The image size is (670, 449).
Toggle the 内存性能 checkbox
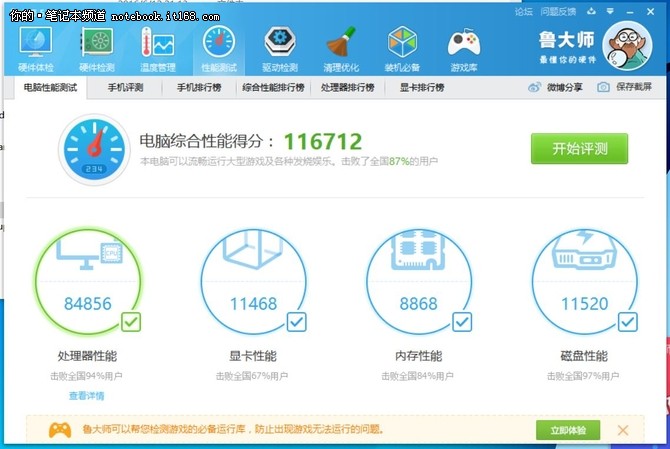[461, 322]
